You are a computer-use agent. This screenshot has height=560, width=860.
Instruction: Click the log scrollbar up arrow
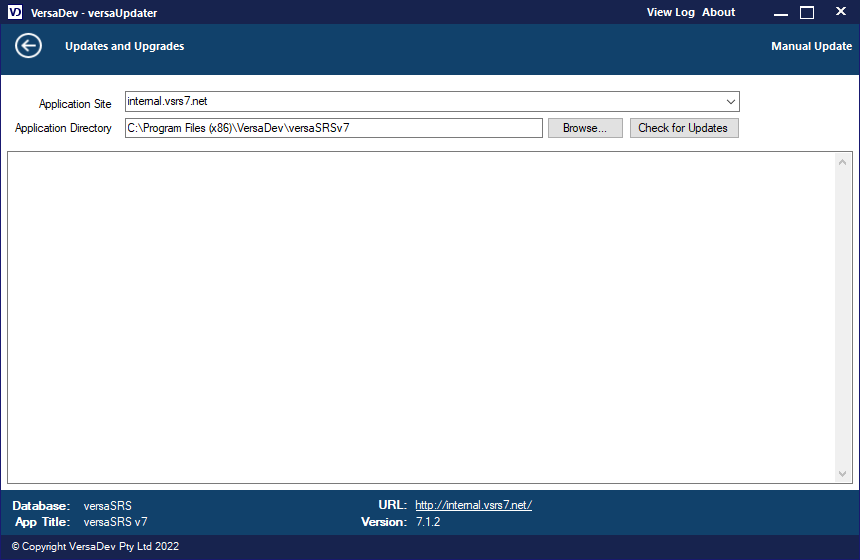tap(843, 162)
